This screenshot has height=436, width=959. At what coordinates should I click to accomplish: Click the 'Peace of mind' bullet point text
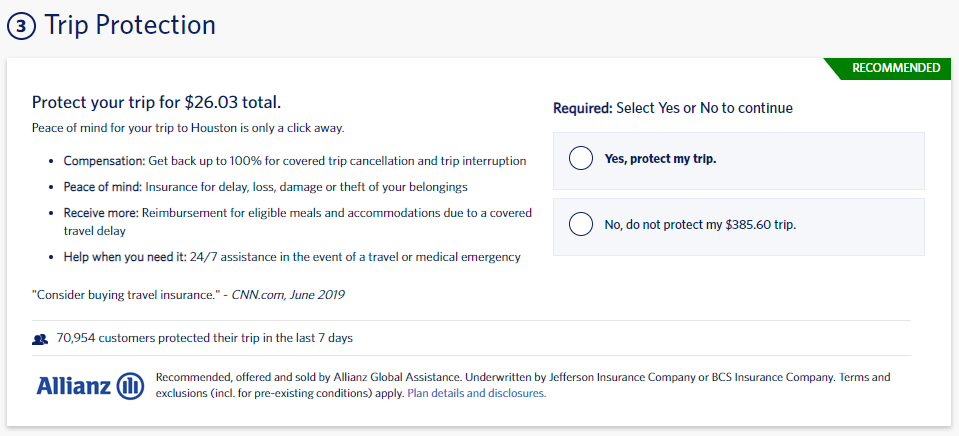(x=265, y=187)
